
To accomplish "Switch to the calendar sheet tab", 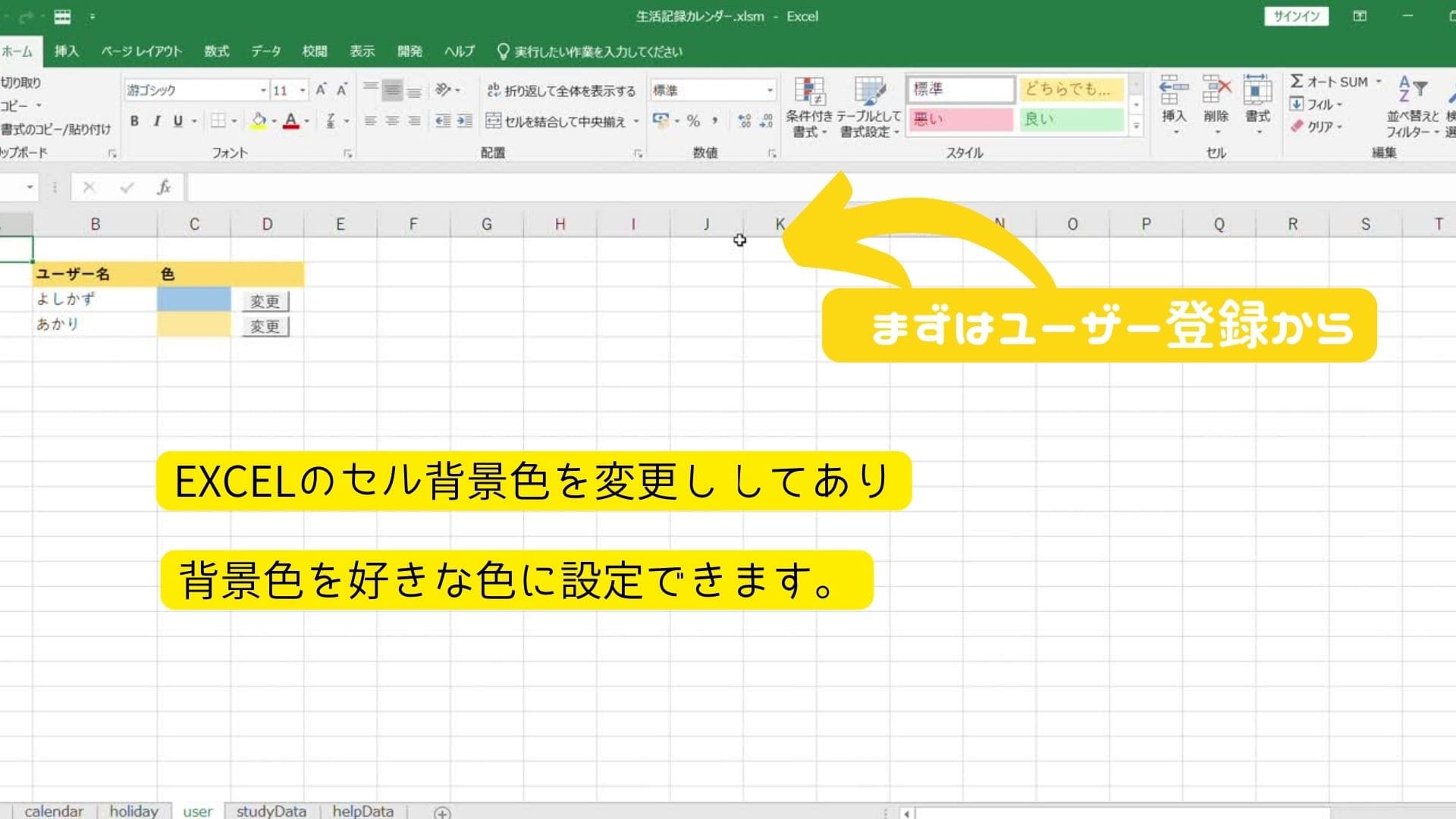I will [54, 811].
